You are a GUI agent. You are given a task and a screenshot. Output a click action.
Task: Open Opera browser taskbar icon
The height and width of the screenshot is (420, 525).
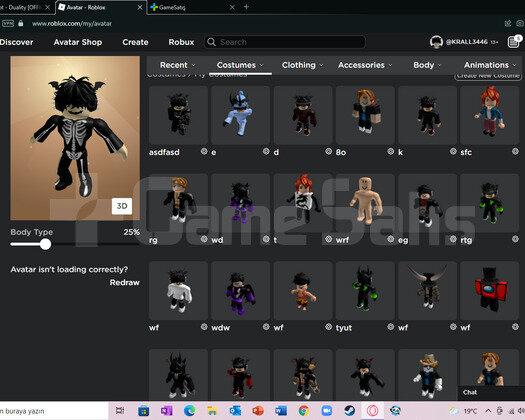[x=372, y=411]
